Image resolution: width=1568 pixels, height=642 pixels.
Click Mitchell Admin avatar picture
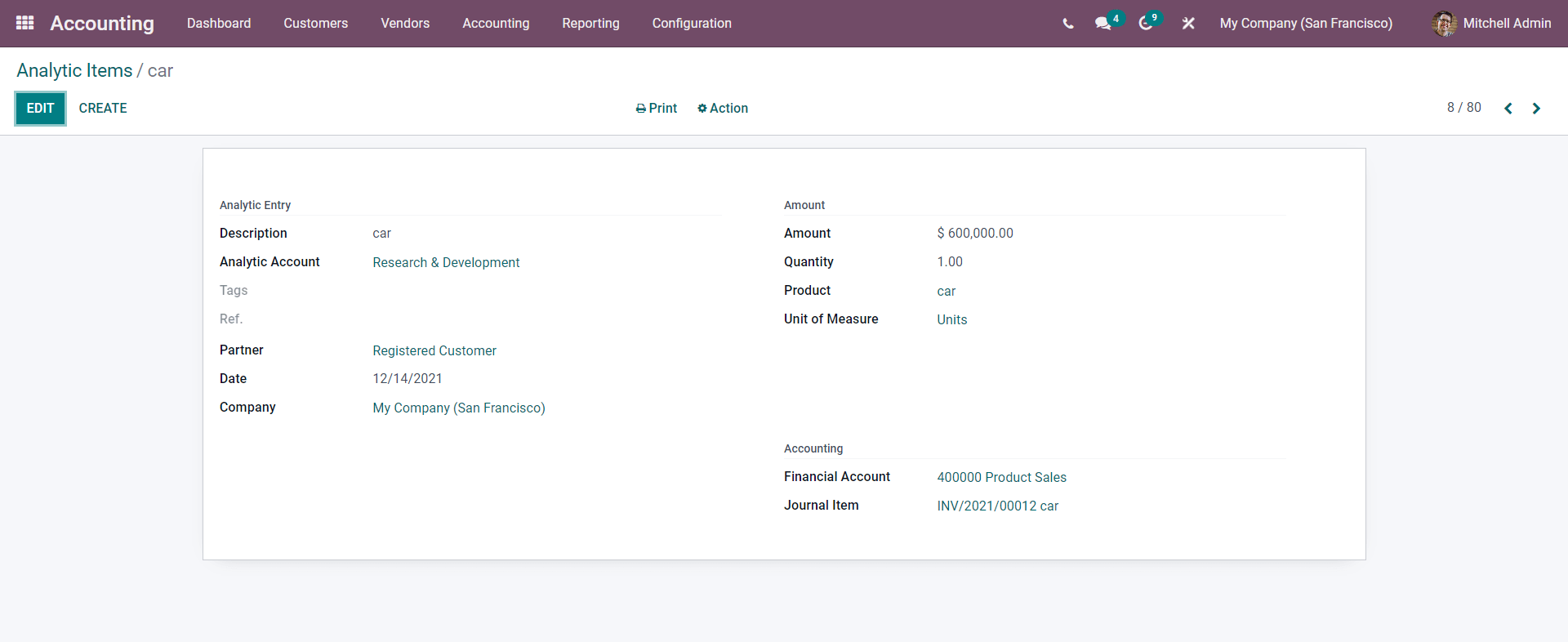coord(1444,24)
